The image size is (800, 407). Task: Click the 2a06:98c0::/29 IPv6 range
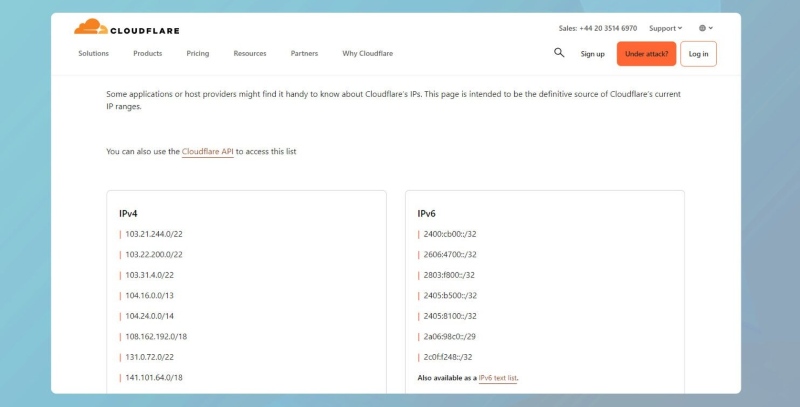pyautogui.click(x=450, y=336)
